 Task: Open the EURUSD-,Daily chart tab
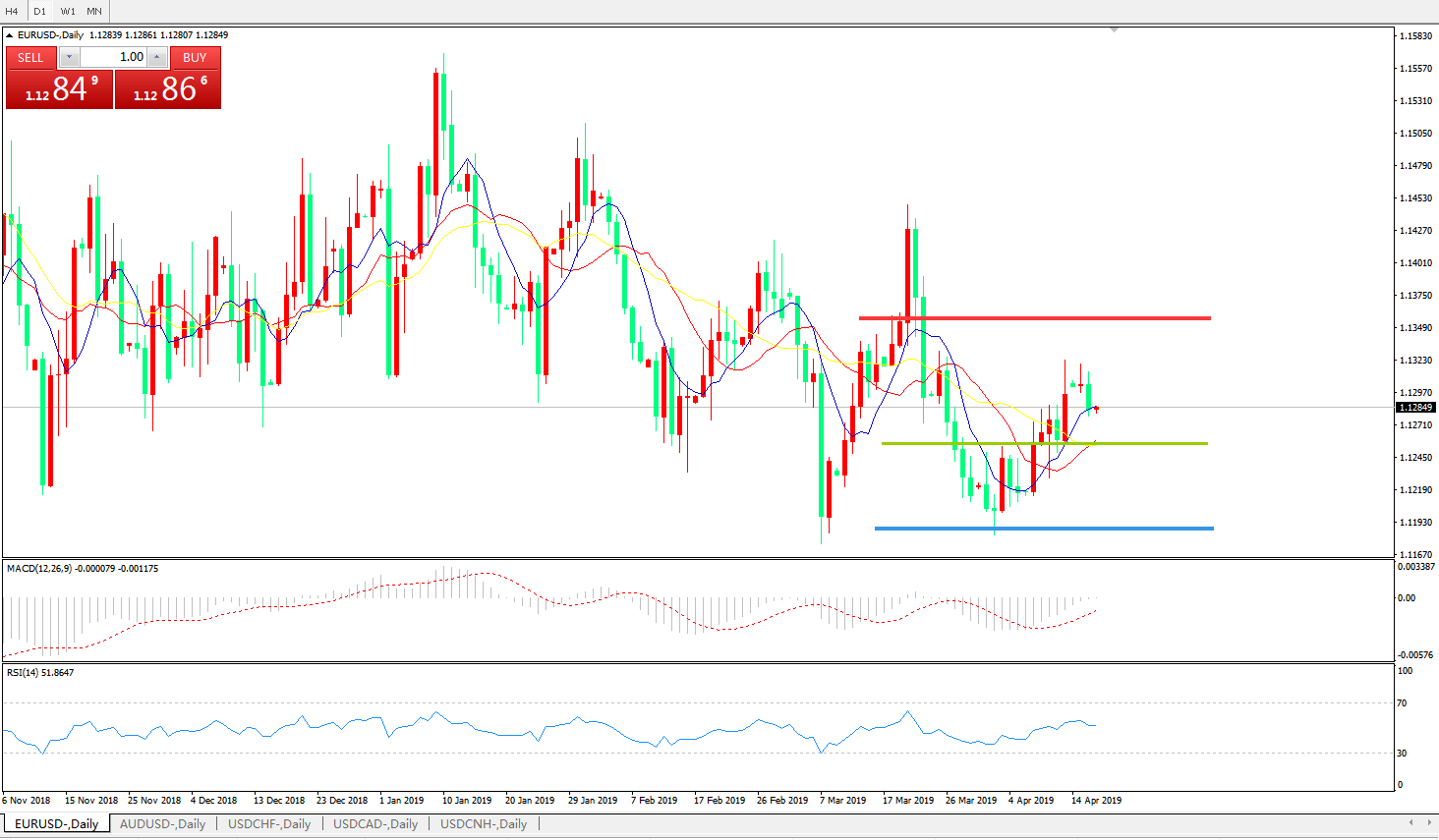tap(56, 823)
